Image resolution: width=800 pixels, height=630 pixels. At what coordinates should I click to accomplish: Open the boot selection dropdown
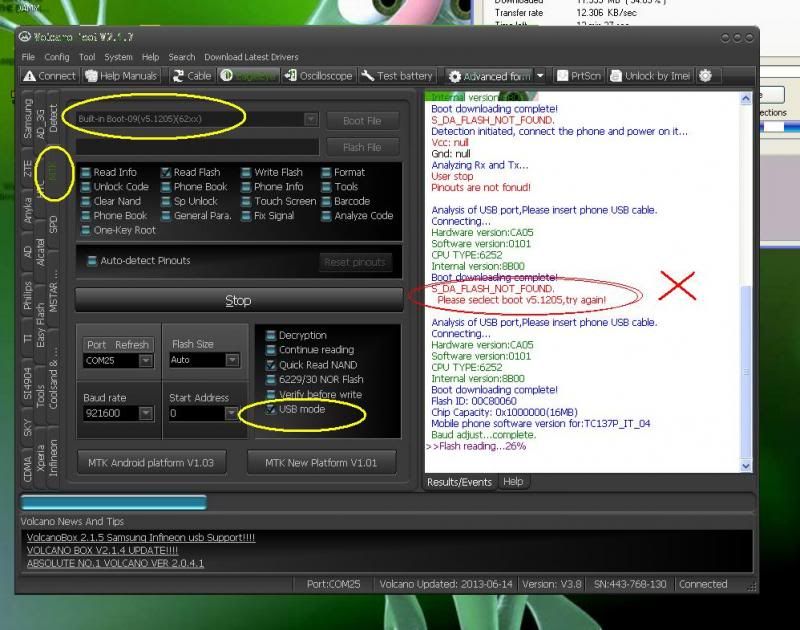(x=310, y=119)
